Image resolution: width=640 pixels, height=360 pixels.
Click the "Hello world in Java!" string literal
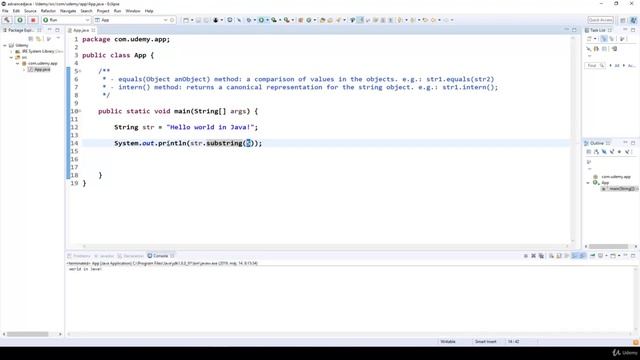210,127
